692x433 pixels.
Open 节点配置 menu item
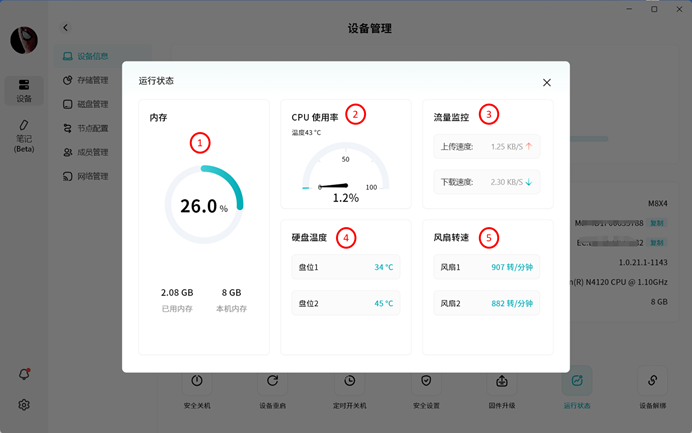click(x=92, y=128)
